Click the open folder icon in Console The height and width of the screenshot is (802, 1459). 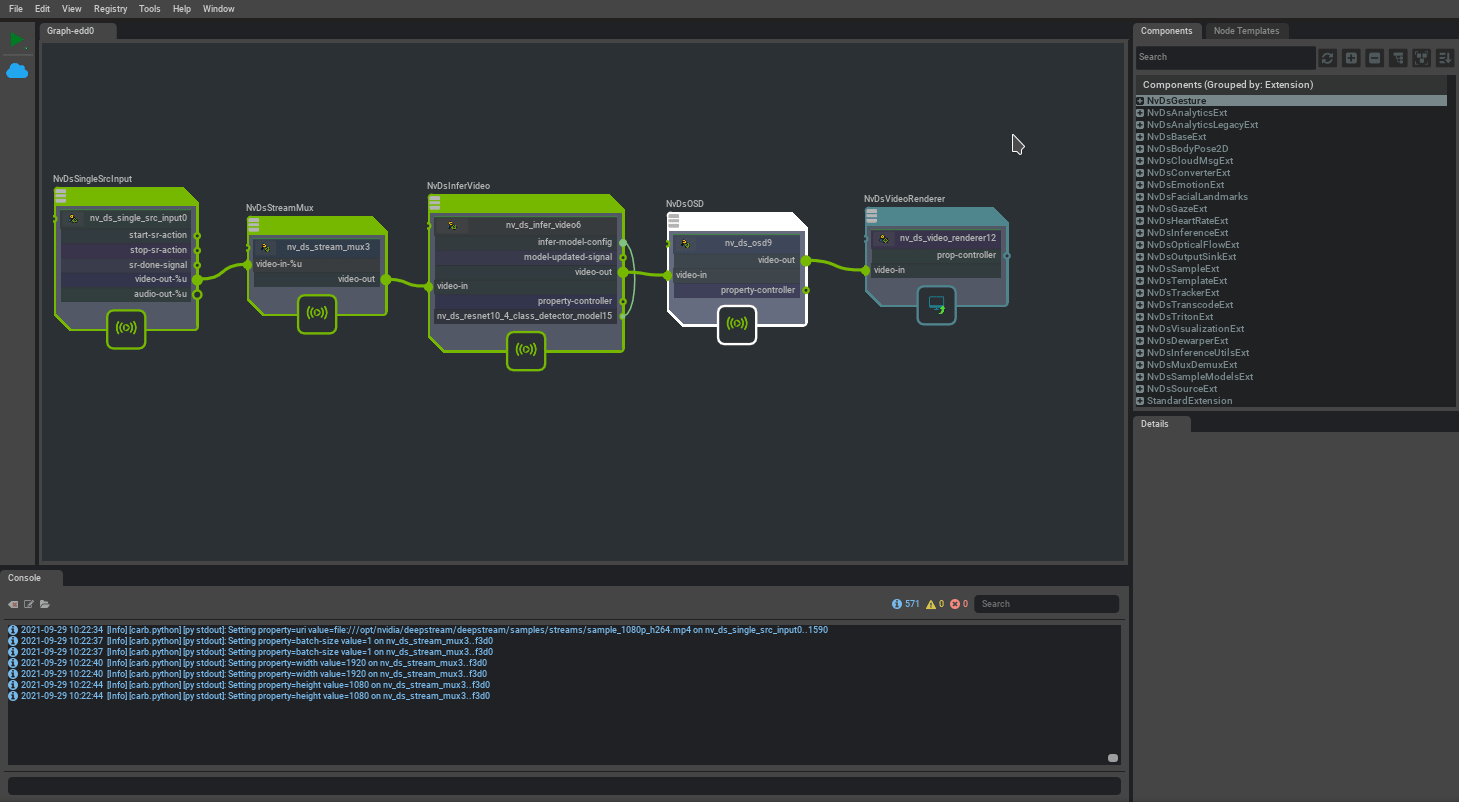pyautogui.click(x=45, y=604)
